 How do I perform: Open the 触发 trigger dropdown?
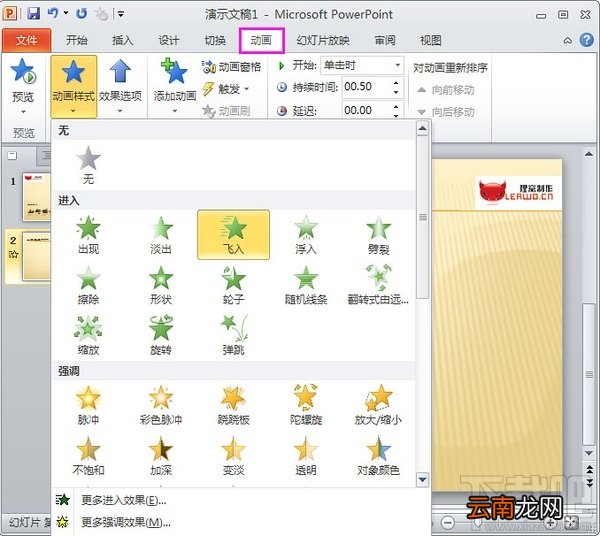coord(227,89)
